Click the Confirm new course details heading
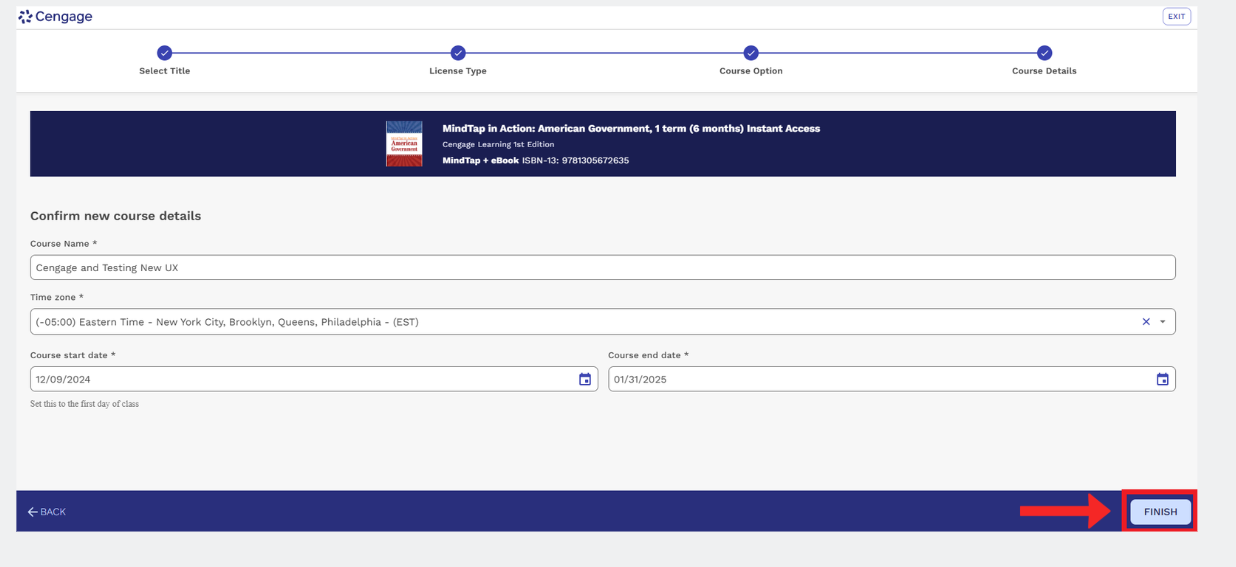 point(116,216)
